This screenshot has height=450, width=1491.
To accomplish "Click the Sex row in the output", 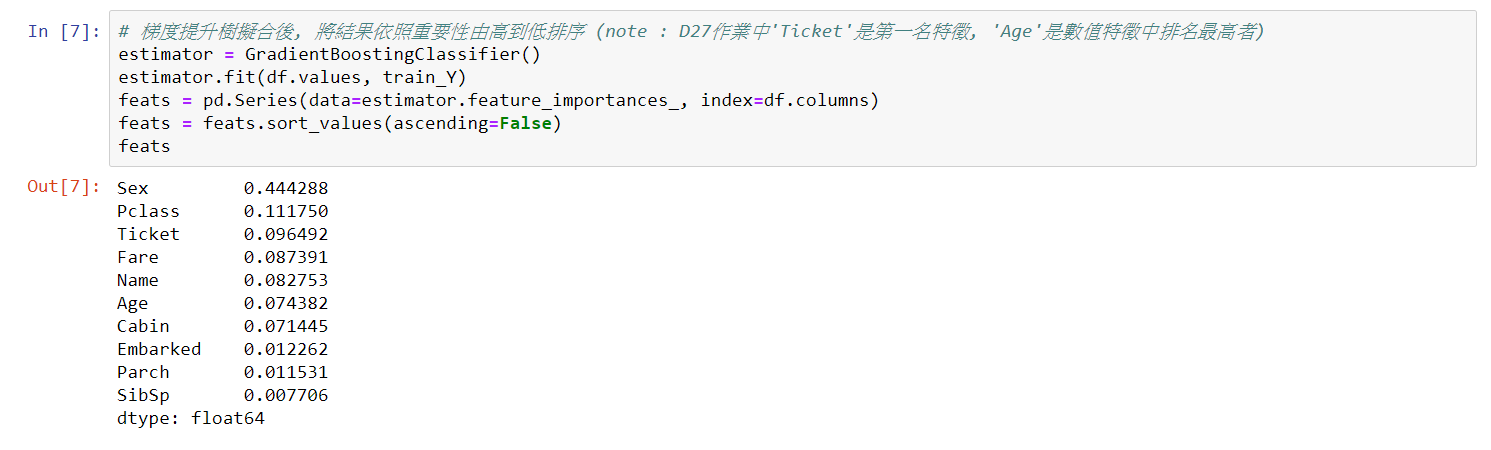I will point(222,188).
